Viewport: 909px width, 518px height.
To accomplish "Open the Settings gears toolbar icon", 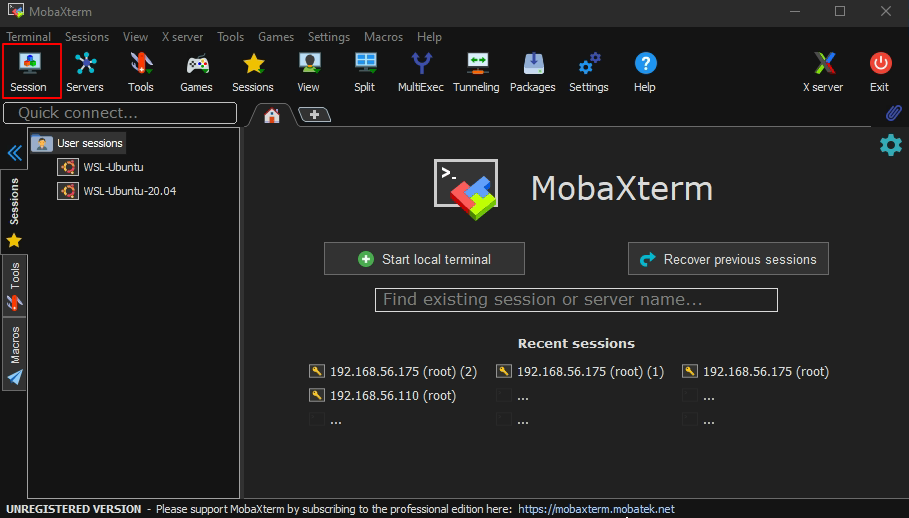I will [589, 71].
